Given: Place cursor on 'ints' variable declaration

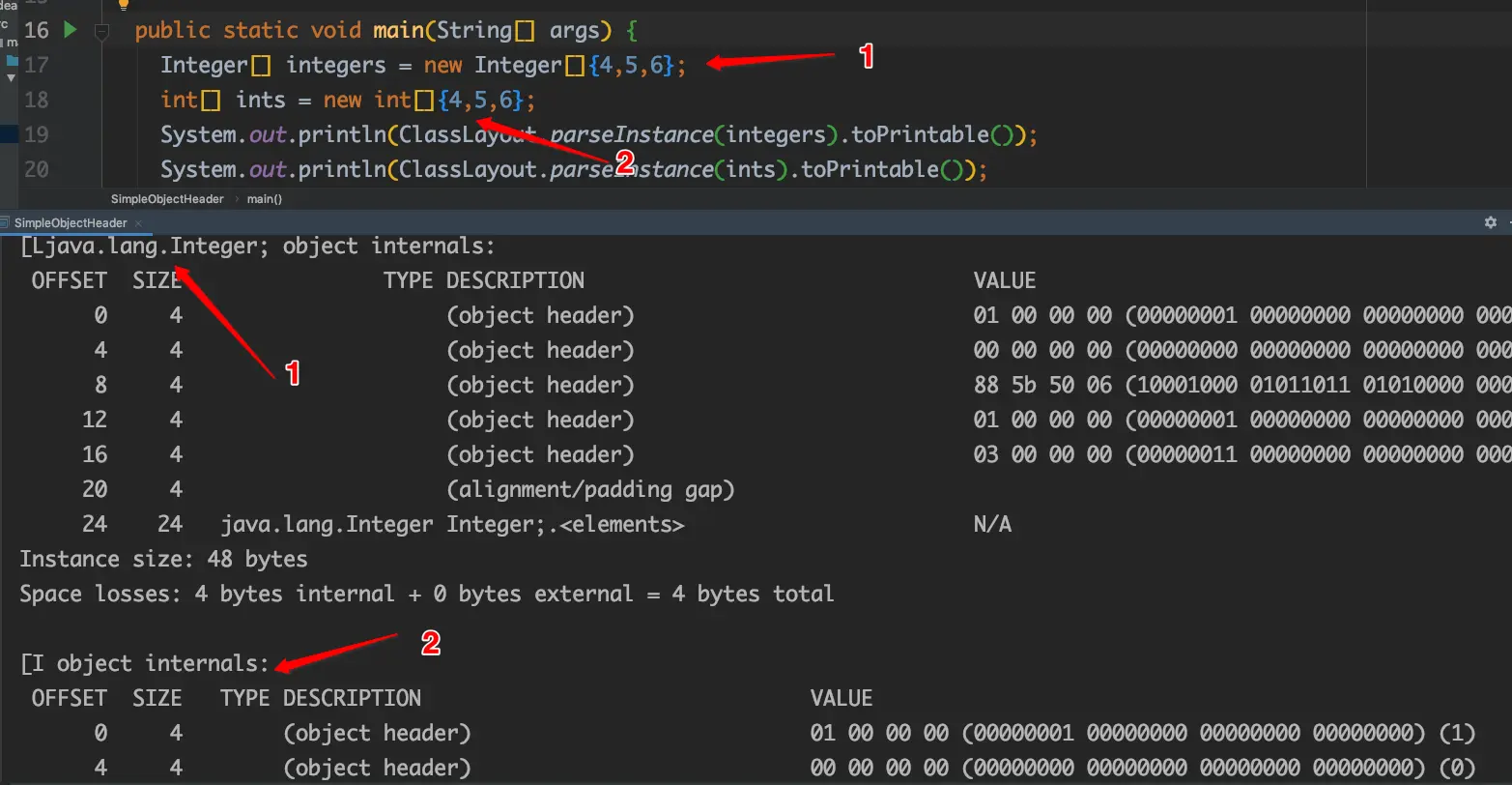Looking at the screenshot, I should [x=261, y=100].
